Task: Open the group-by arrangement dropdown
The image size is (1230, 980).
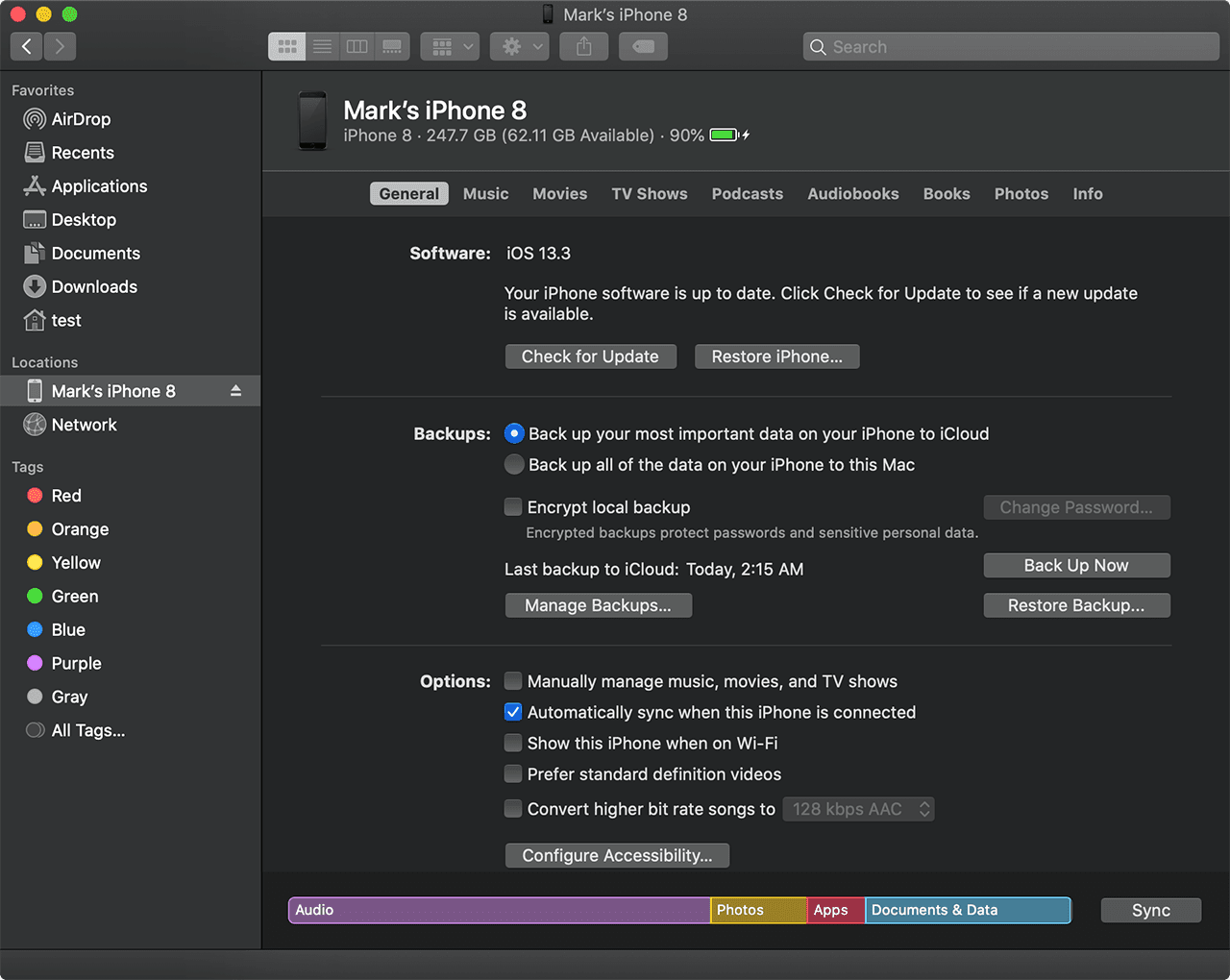Action: point(450,46)
